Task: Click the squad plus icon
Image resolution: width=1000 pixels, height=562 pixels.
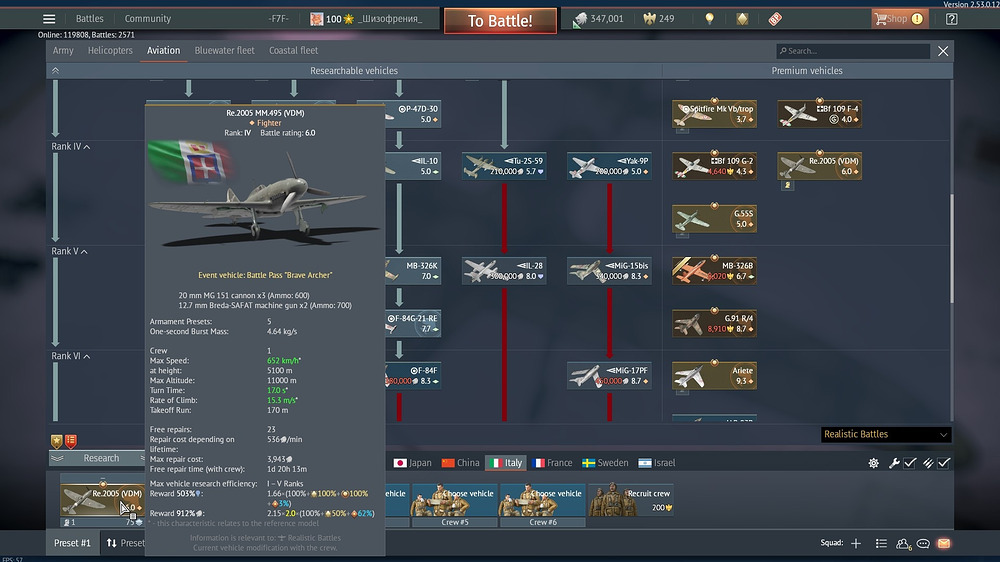Action: 856,543
